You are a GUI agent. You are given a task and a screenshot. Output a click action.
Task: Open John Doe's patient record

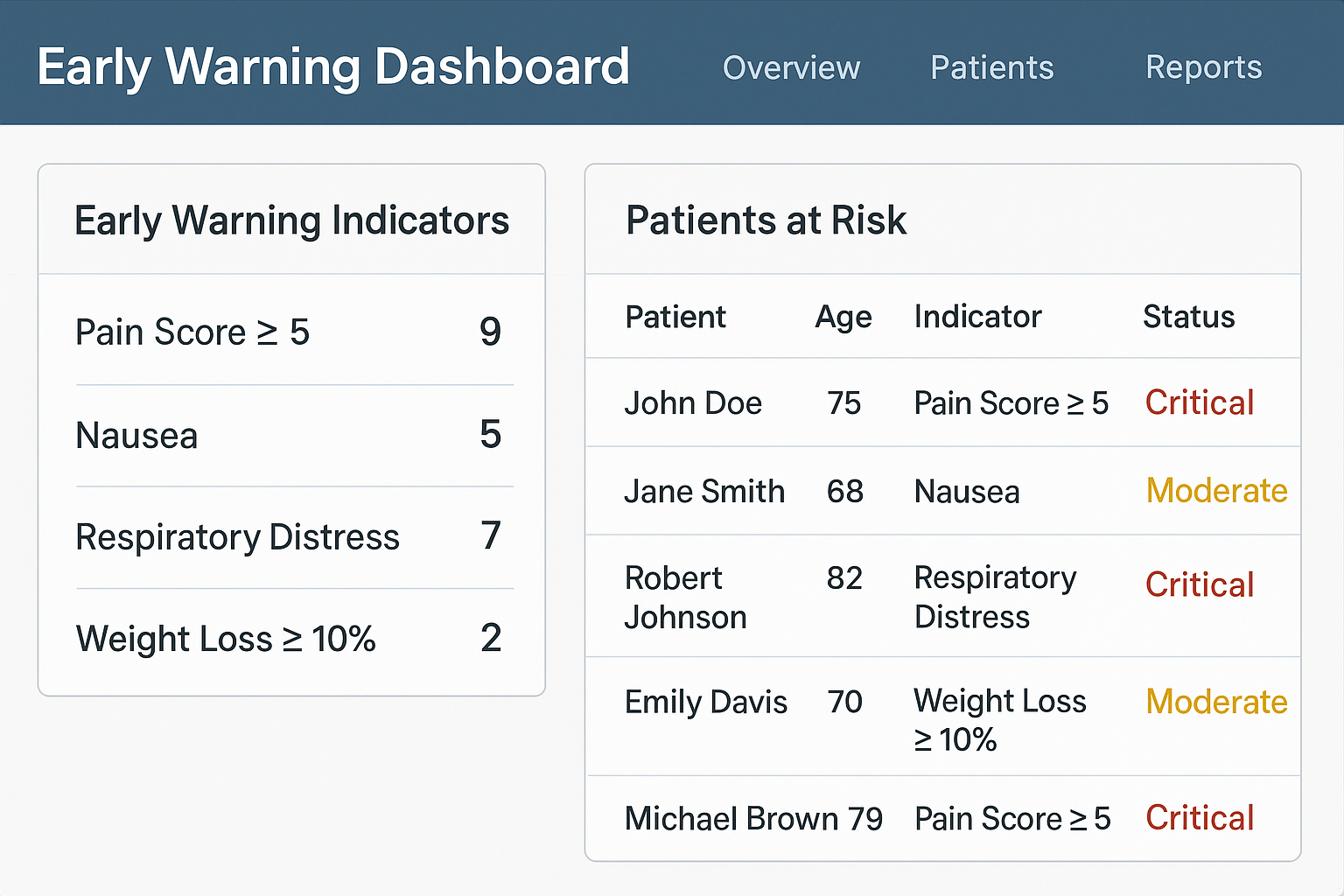[x=693, y=403]
